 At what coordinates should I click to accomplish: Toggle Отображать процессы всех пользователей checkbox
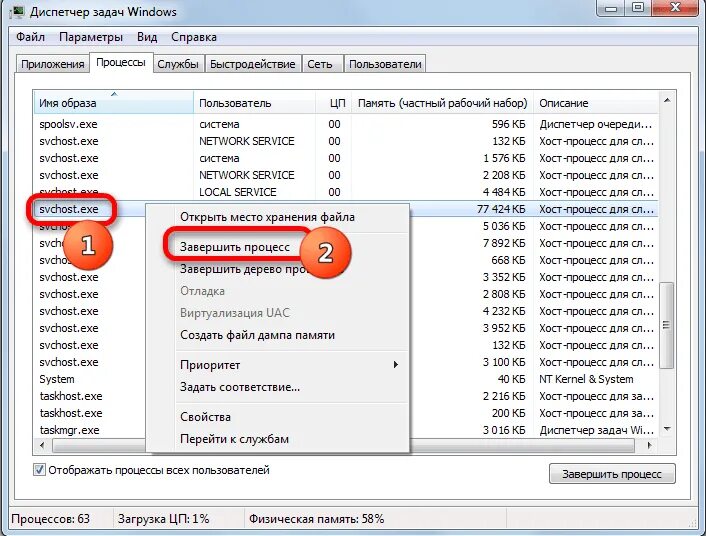(x=39, y=470)
